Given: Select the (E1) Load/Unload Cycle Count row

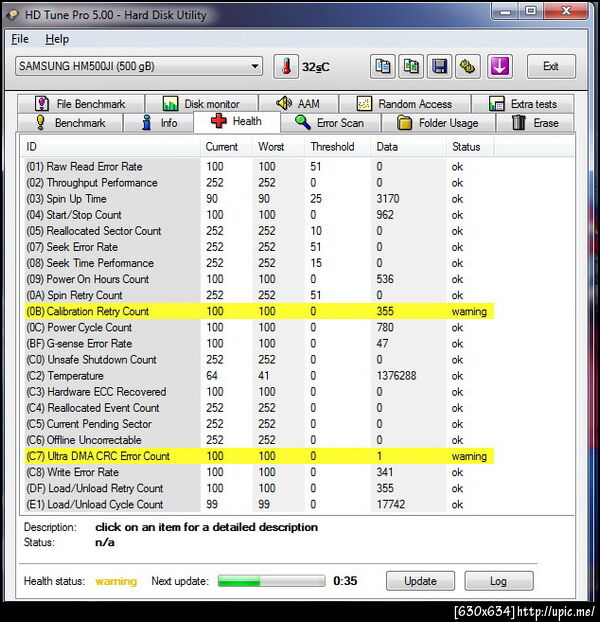Looking at the screenshot, I should 257,505.
